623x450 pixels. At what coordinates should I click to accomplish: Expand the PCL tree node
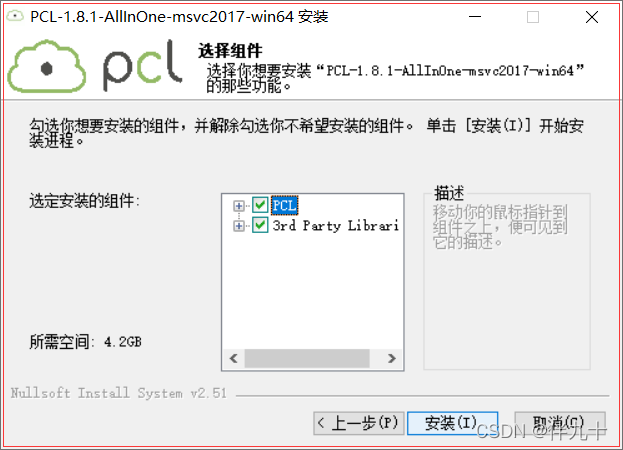click(238, 206)
